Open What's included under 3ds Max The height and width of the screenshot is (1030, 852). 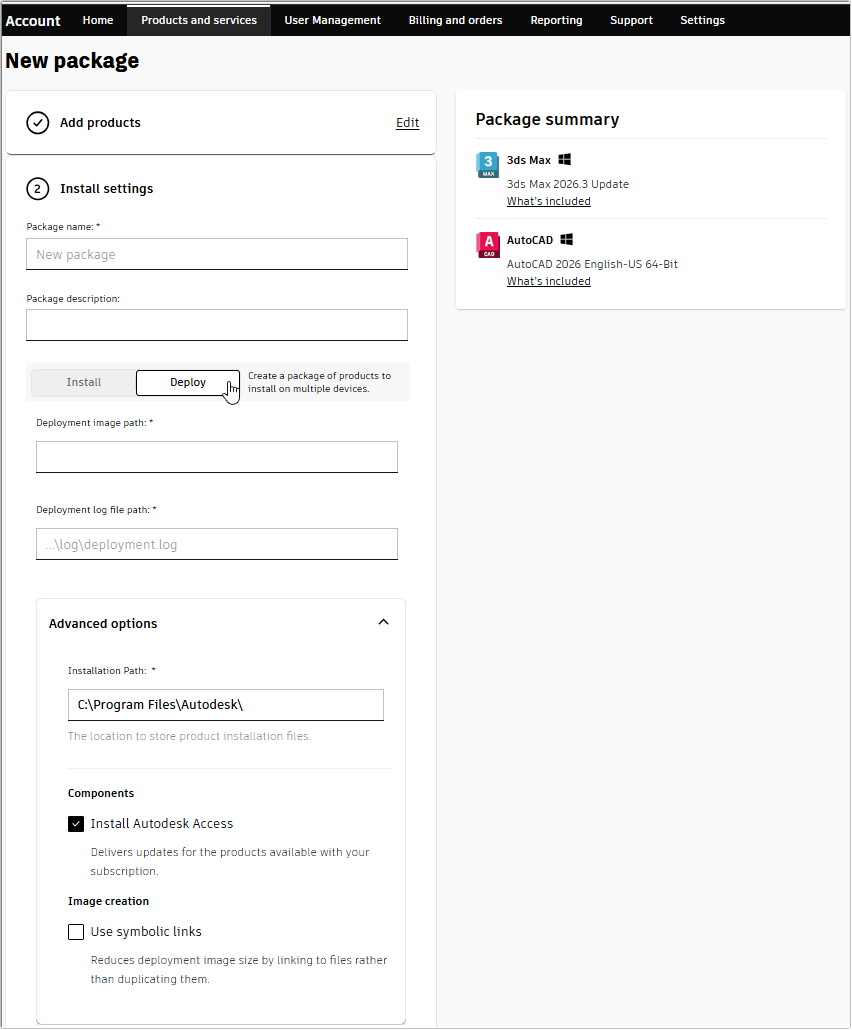point(548,200)
